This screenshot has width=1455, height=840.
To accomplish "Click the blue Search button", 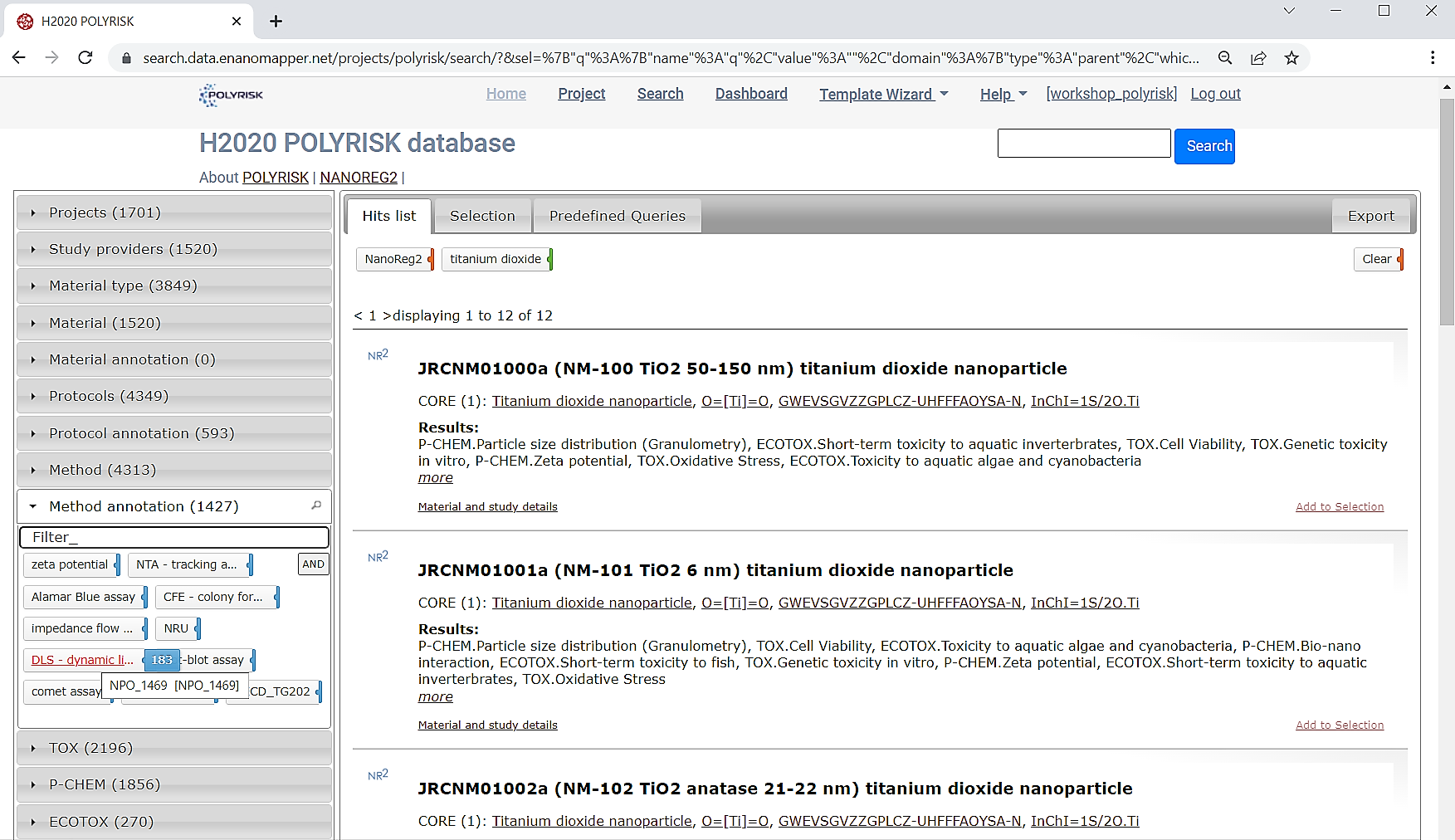I will (1204, 146).
